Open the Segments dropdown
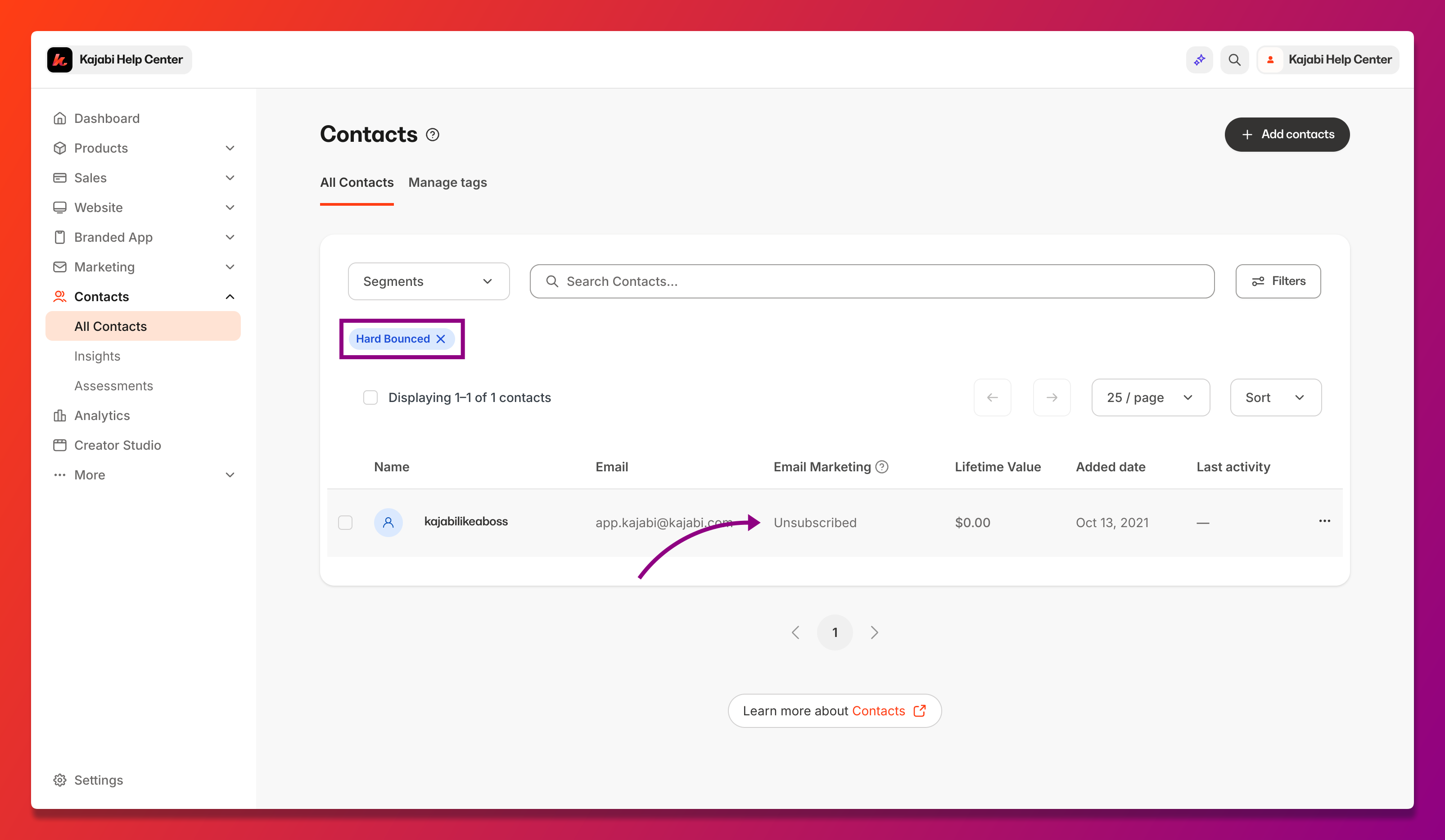Image resolution: width=1445 pixels, height=840 pixels. [429, 281]
